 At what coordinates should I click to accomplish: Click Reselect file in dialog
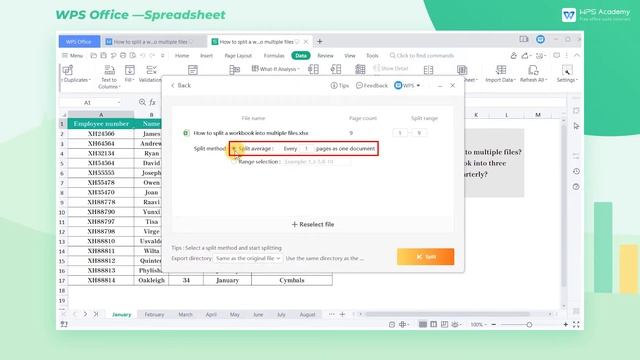[x=313, y=224]
